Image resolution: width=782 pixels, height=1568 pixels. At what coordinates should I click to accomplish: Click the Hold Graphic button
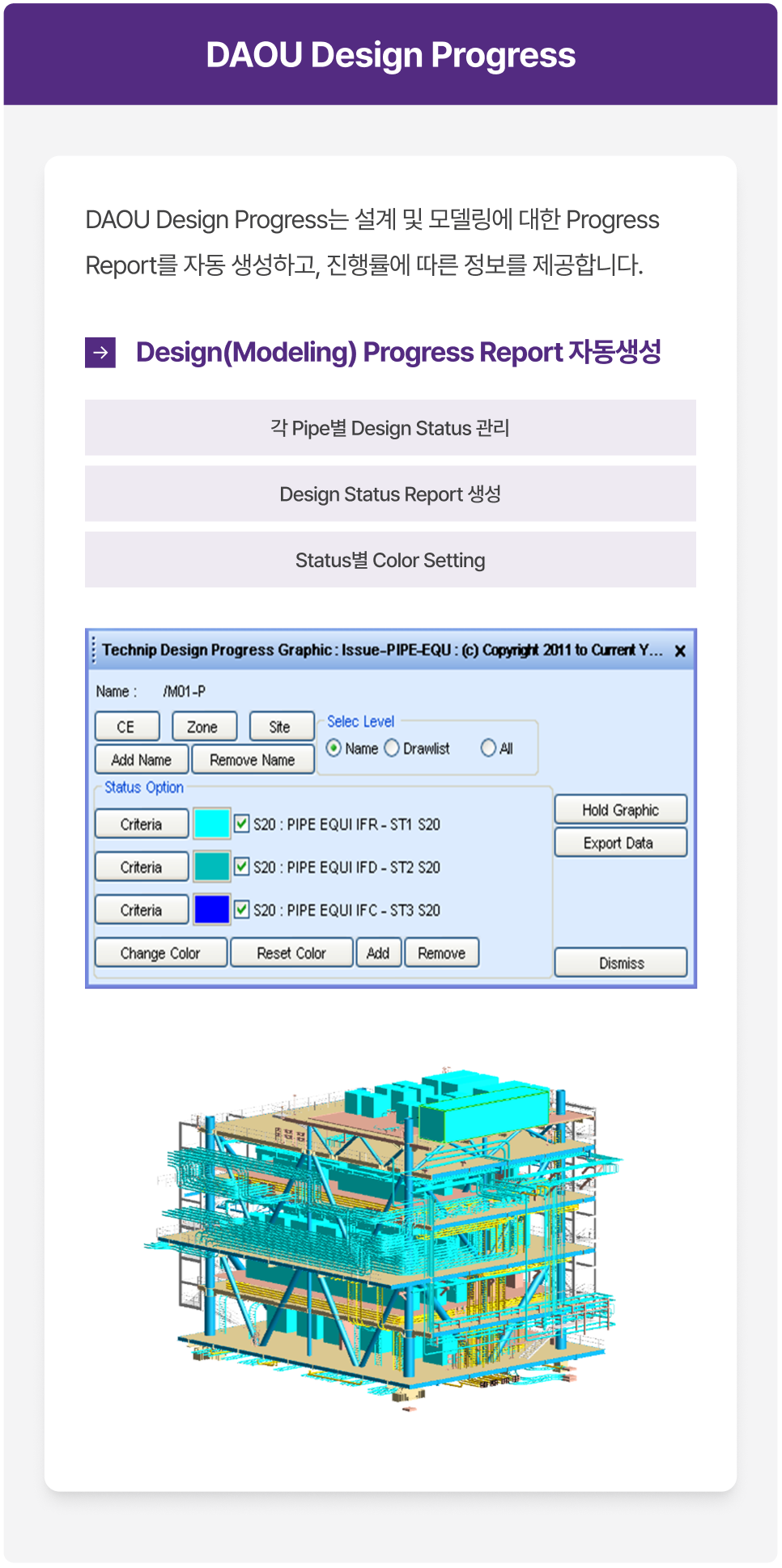[x=620, y=810]
